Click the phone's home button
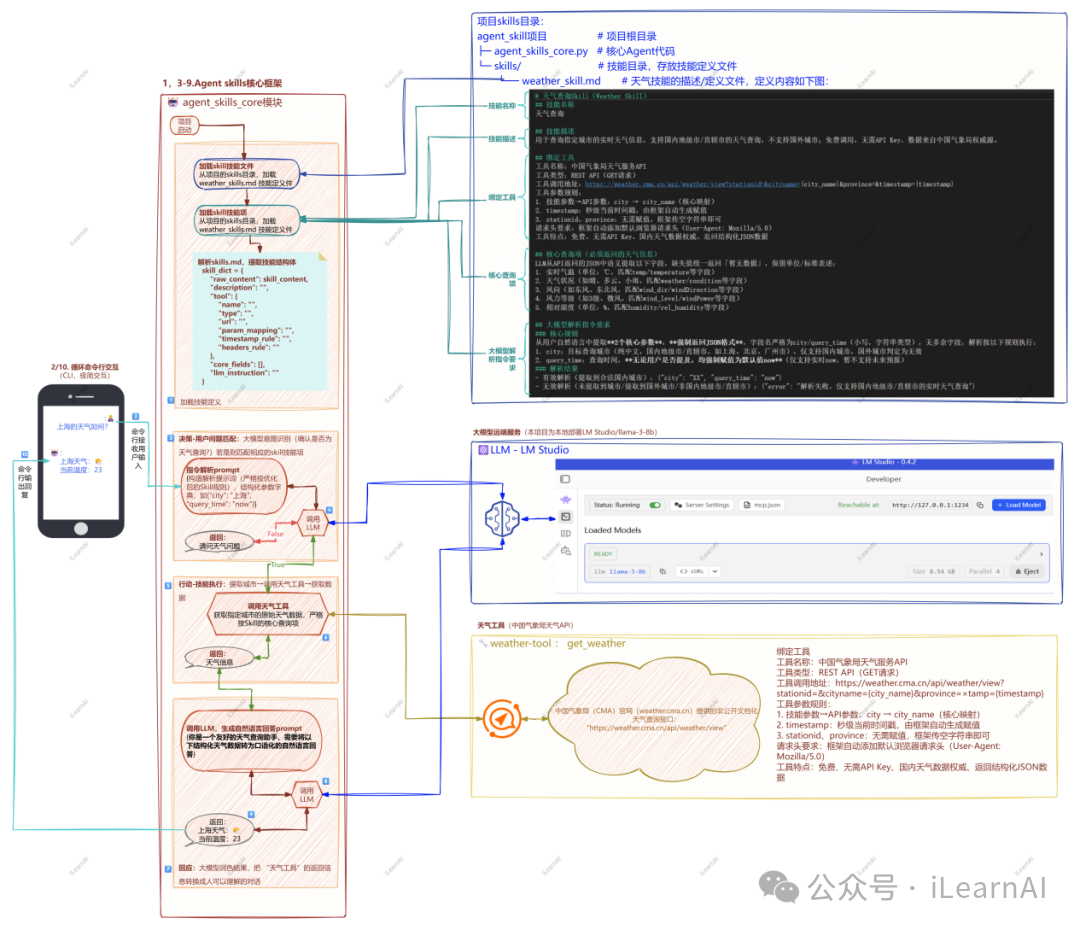Viewport: 1080px width, 930px height. (81, 528)
